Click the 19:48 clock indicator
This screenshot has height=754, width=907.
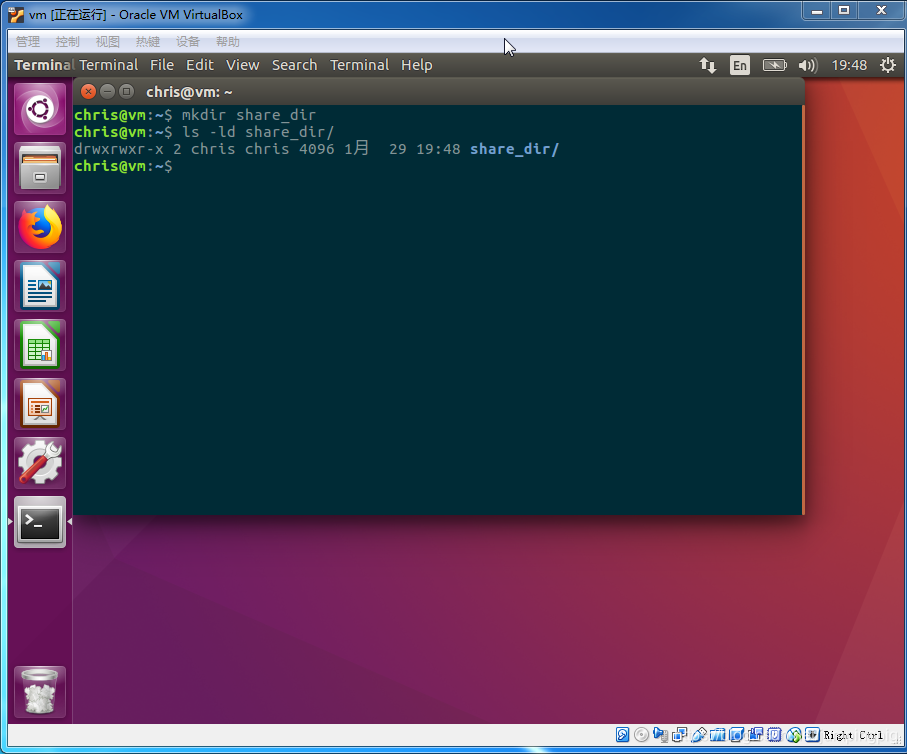tap(849, 65)
